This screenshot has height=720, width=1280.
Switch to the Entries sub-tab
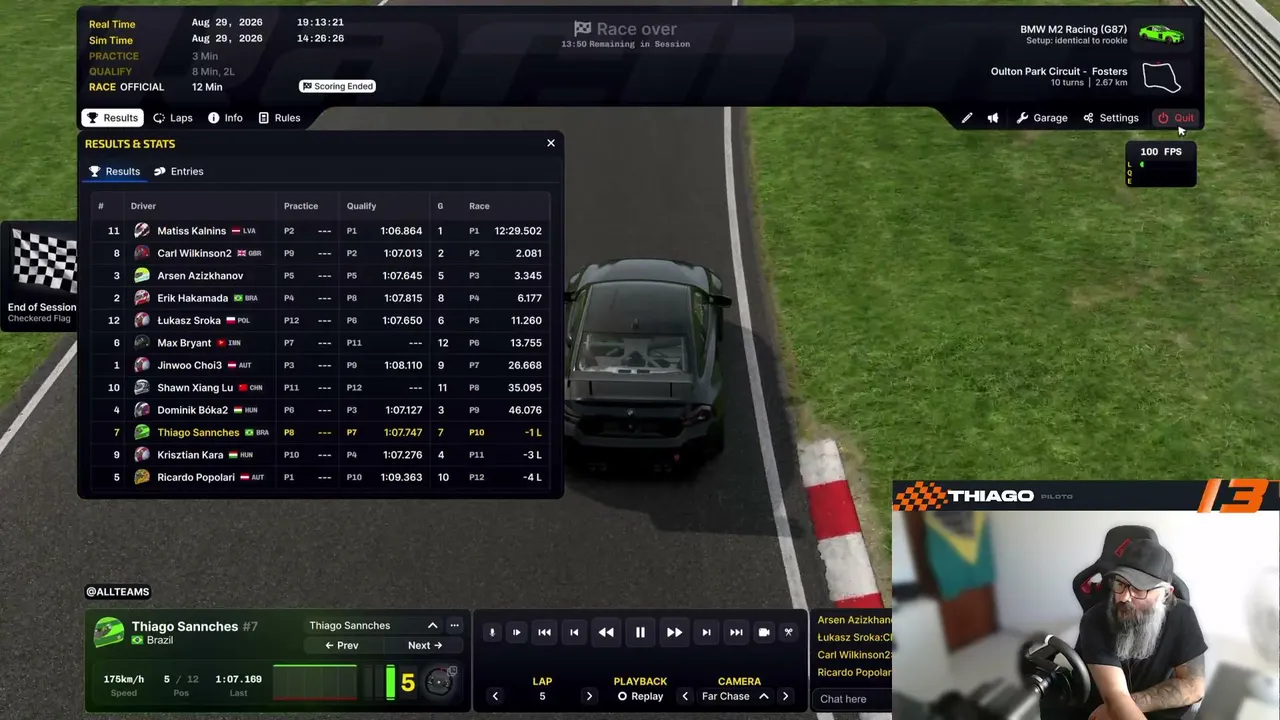(178, 171)
